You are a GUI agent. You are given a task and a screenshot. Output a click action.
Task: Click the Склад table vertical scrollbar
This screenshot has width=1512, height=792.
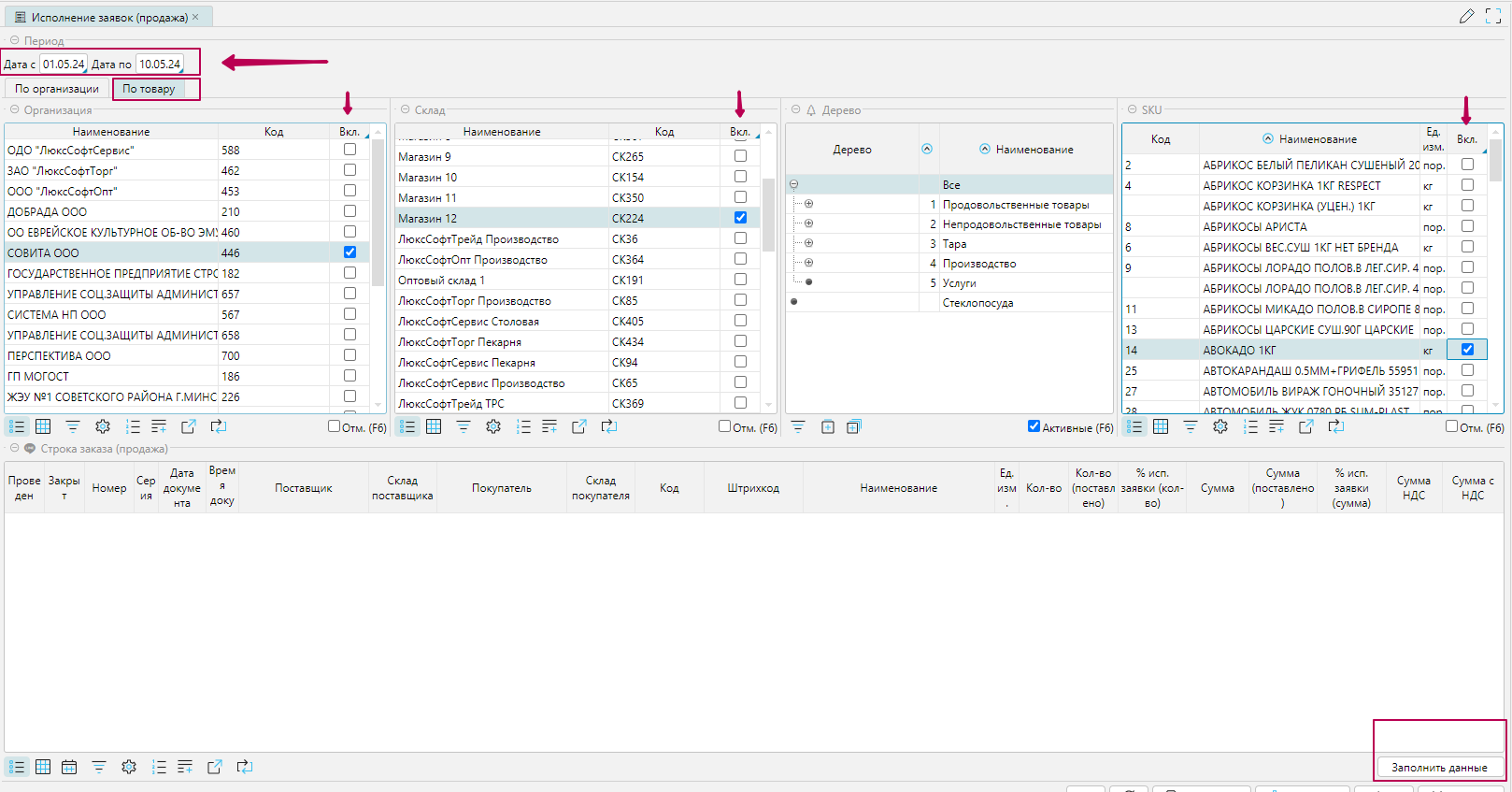768,215
